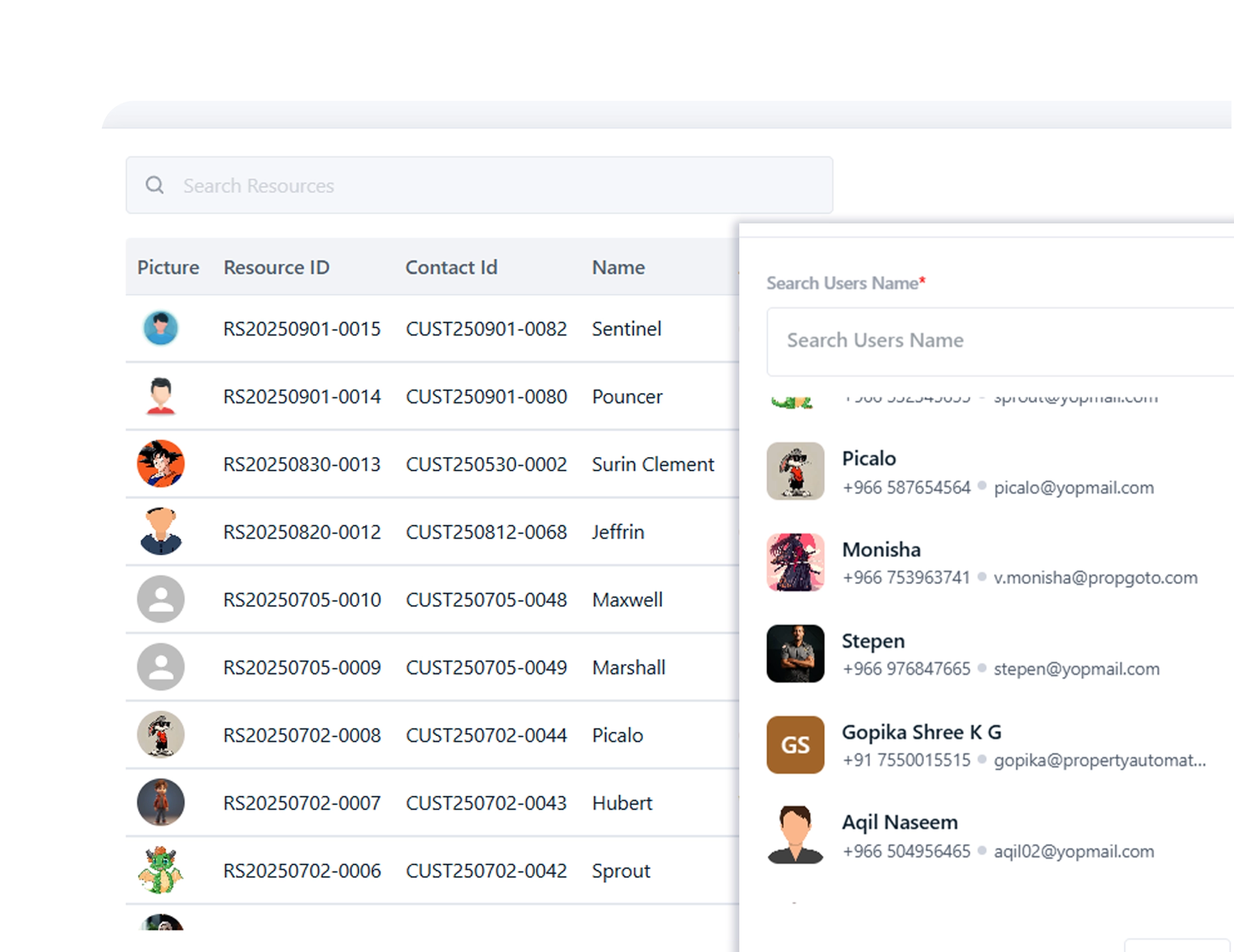Screen dimensions: 1234x952
Task: Click Surin Clement's Goku avatar
Action: tap(161, 464)
